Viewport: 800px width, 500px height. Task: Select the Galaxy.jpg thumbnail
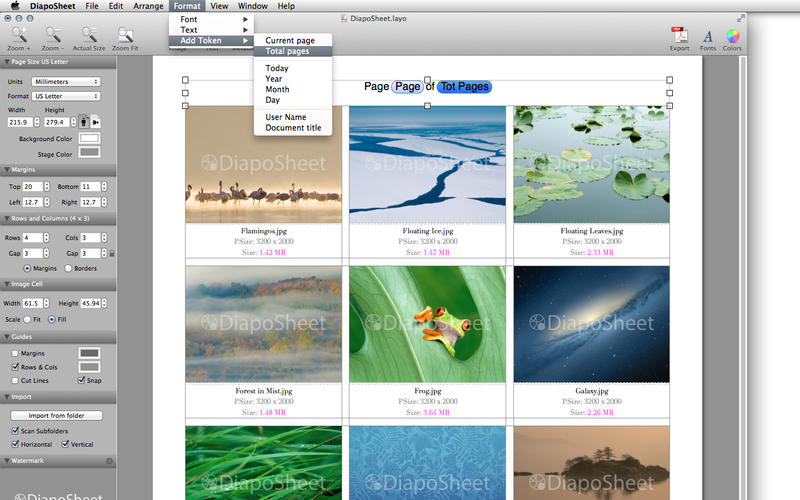pos(591,324)
